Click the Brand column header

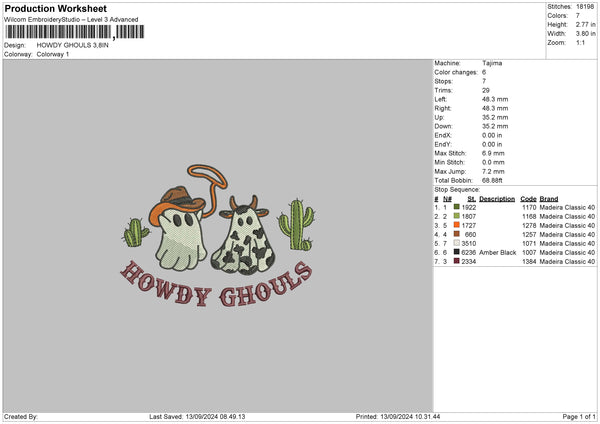551,198
